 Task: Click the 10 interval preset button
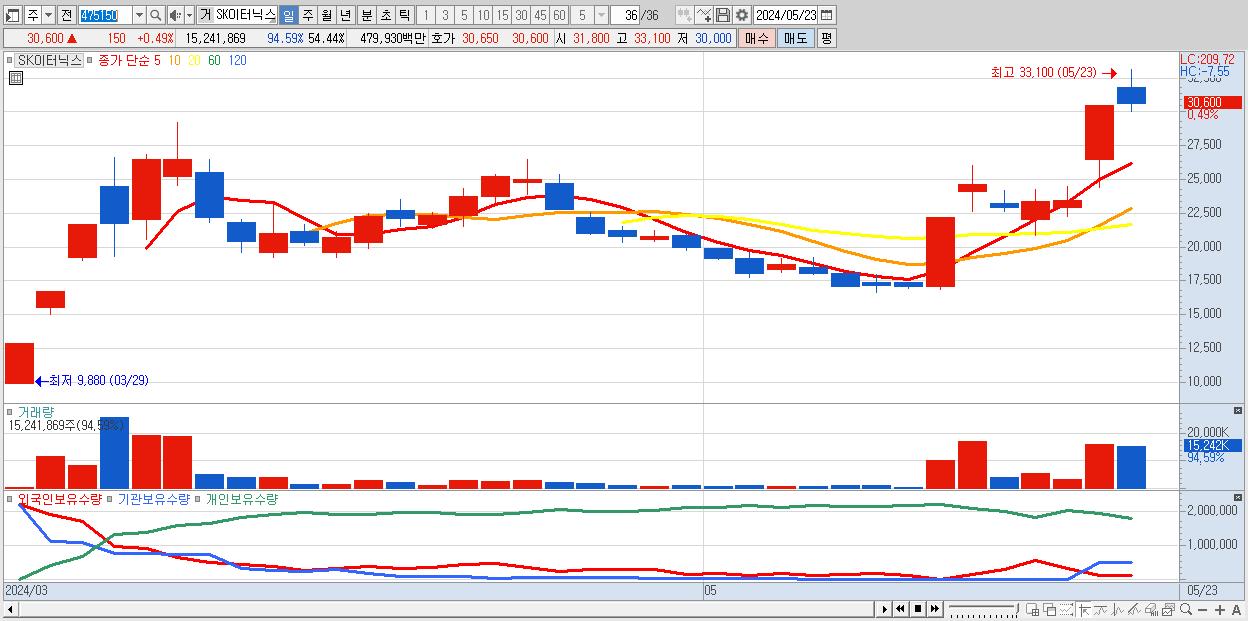pos(483,15)
